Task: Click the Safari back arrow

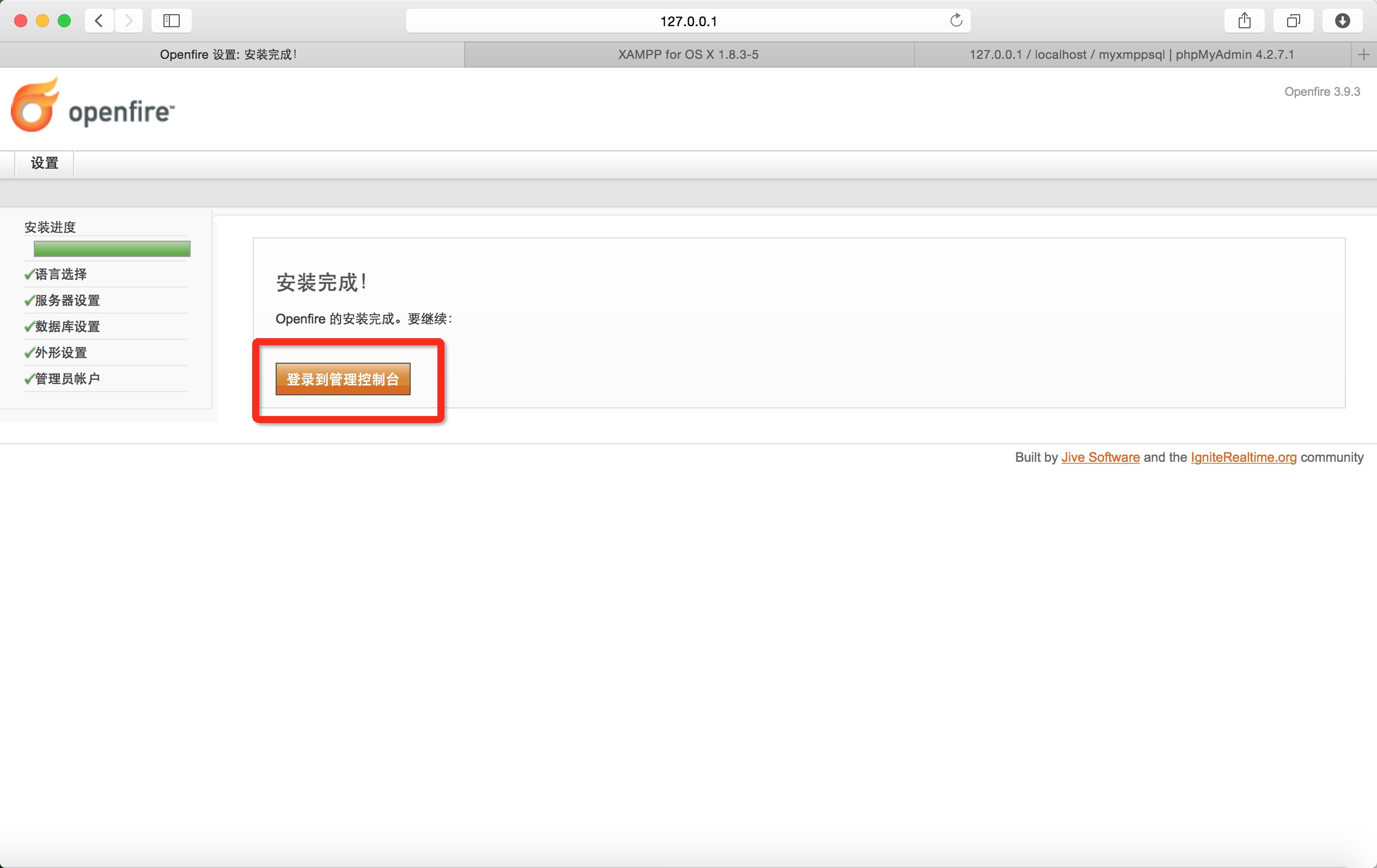Action: pos(99,21)
